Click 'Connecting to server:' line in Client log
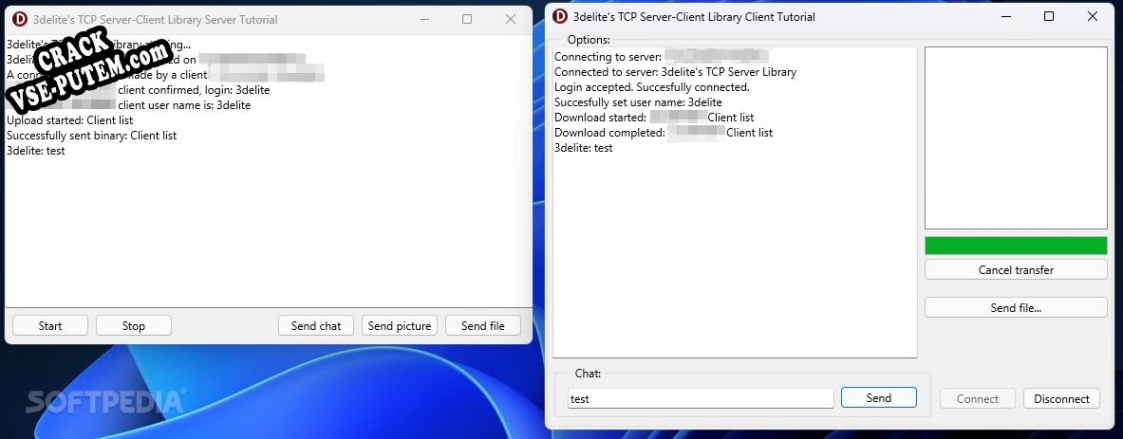 [x=661, y=57]
